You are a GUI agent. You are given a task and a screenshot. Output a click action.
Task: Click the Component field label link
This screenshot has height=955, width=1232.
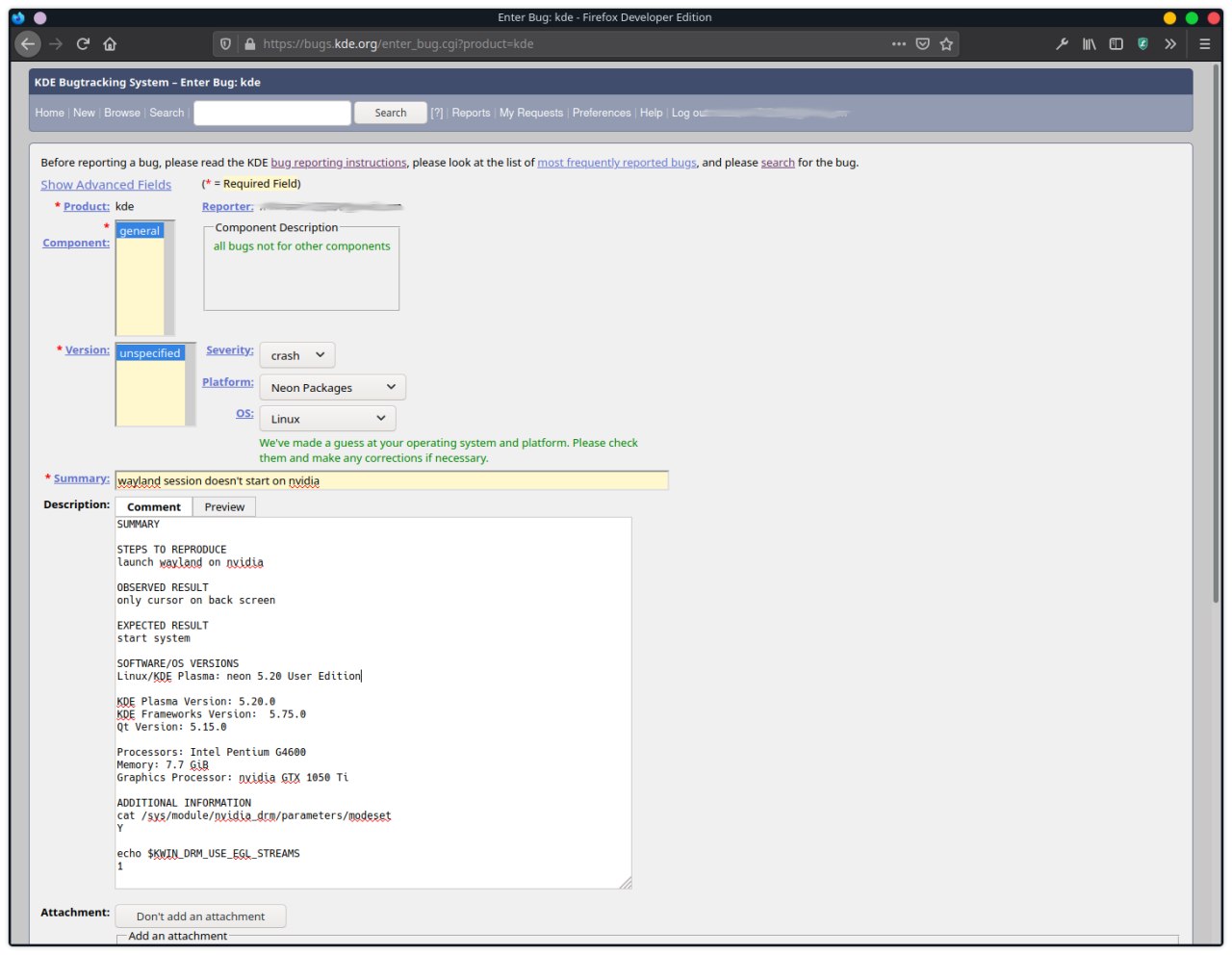pyautogui.click(x=76, y=243)
